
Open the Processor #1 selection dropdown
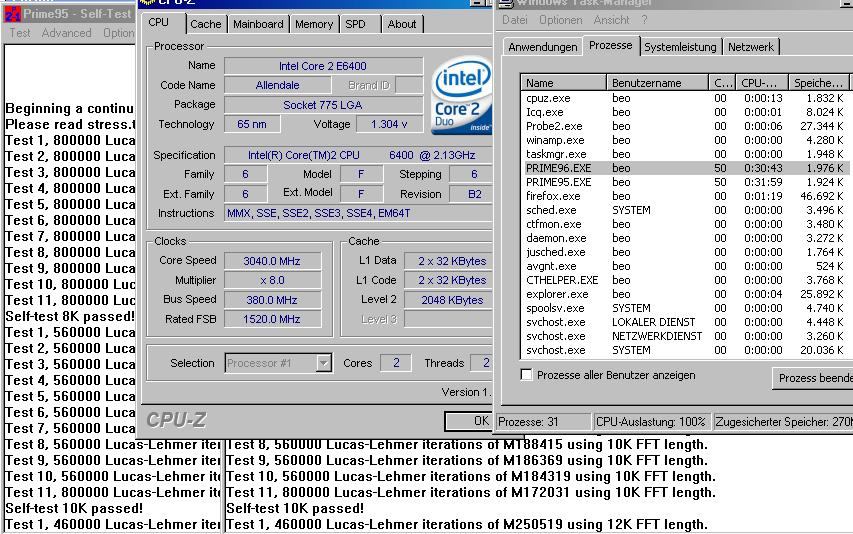click(324, 363)
